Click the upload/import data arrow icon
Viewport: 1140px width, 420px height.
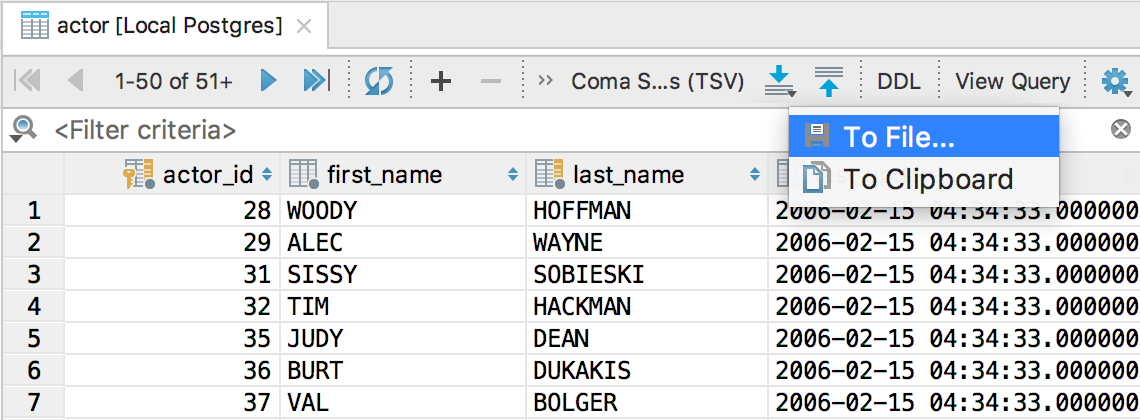pos(829,81)
